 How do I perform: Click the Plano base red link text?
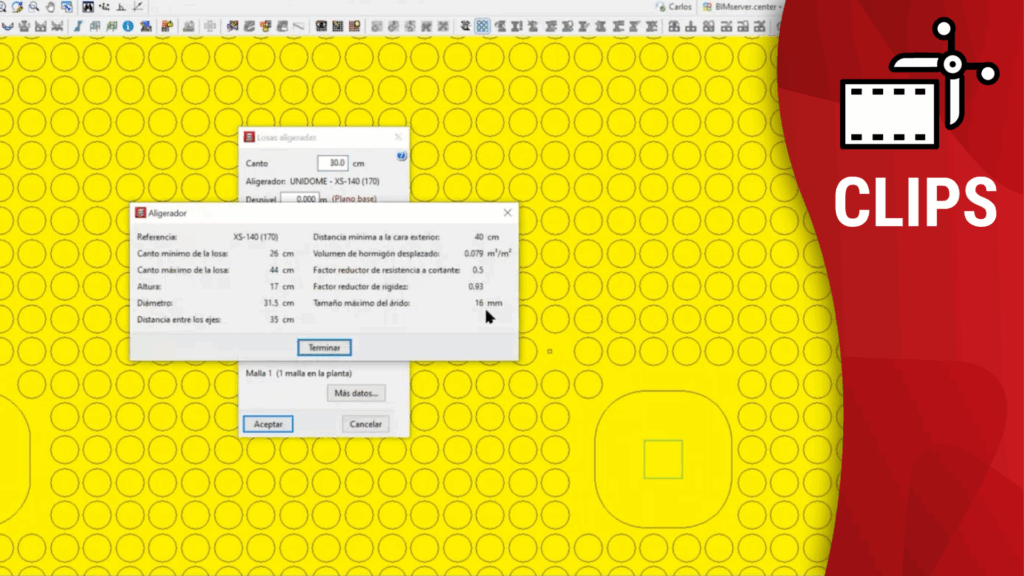(355, 199)
